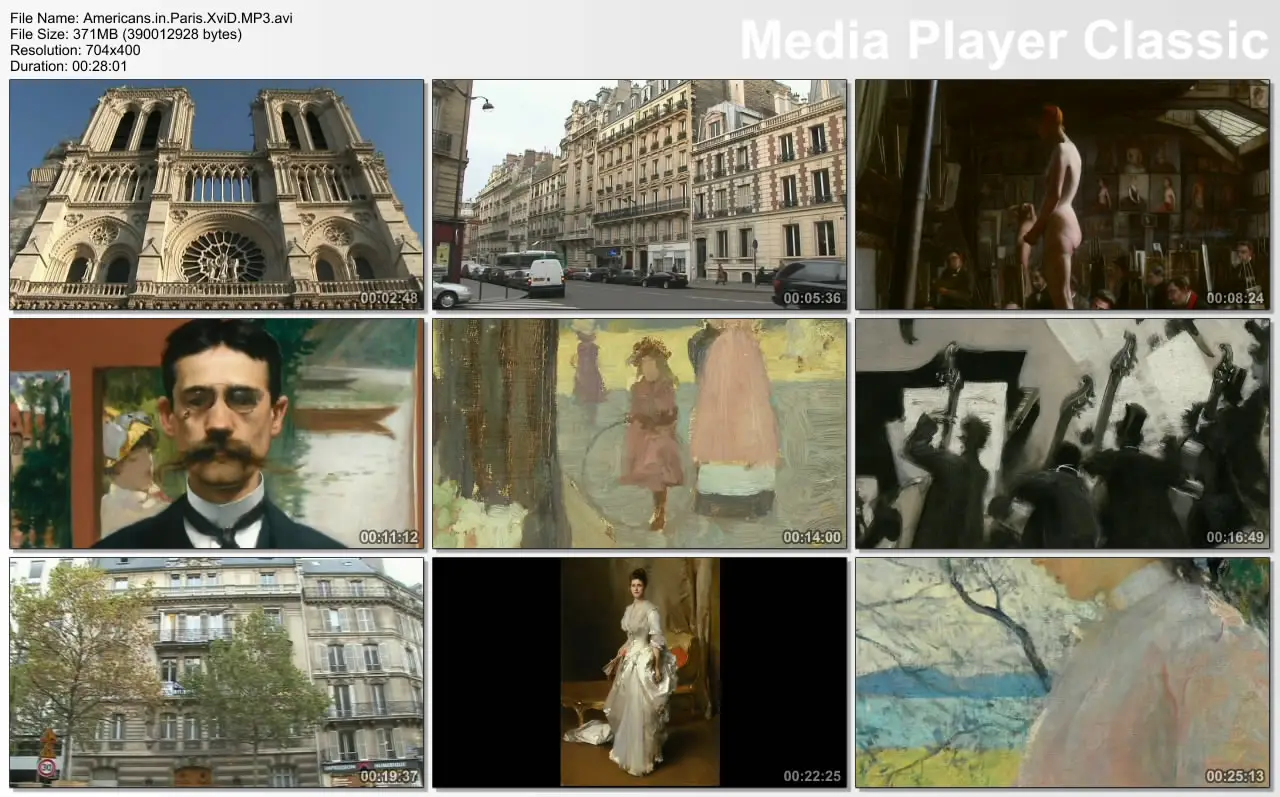Select the black-and-white musicians painting thumbnail

[x=1062, y=433]
